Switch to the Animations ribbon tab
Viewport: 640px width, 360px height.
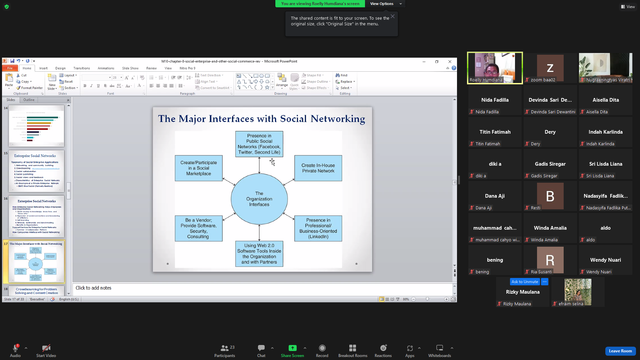point(106,68)
